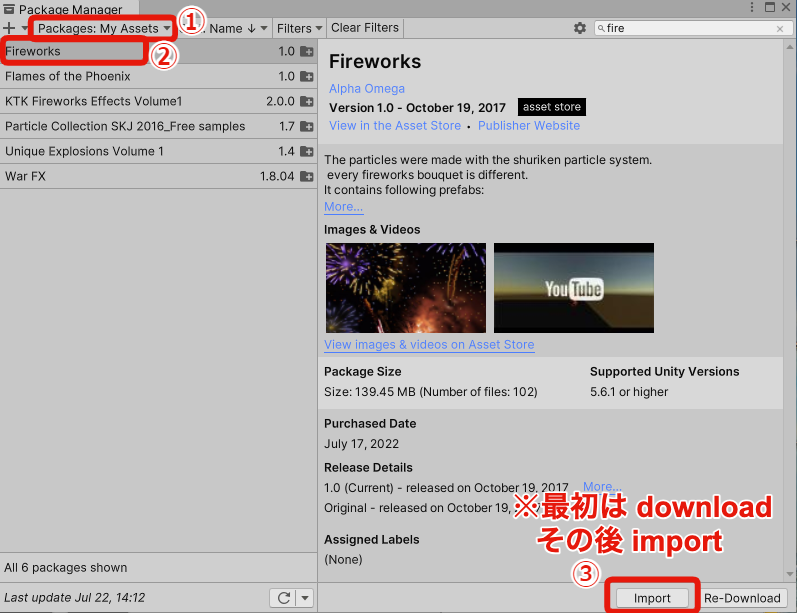Screen dimensions: 797x613
Task: Click the 5.6.1 or higher version text
Action: point(629,392)
